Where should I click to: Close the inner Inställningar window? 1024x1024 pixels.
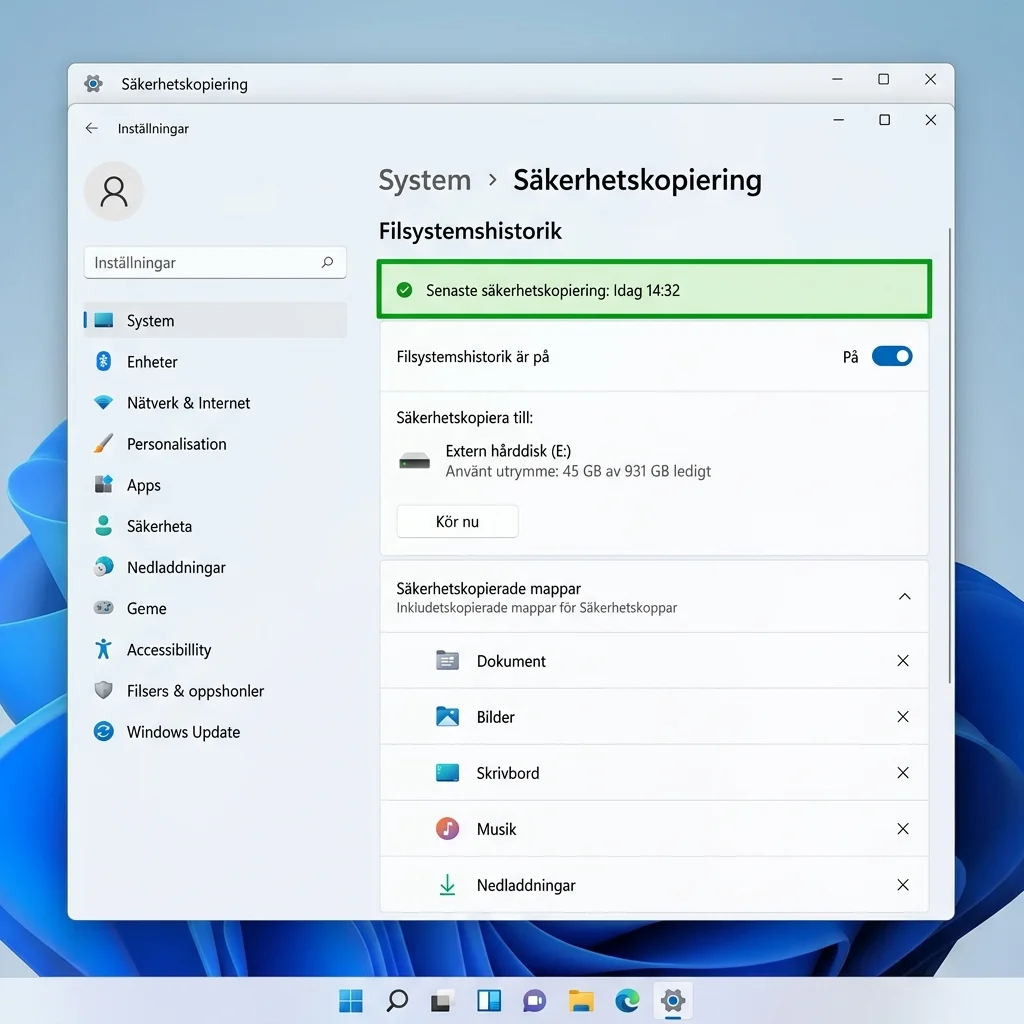point(931,120)
